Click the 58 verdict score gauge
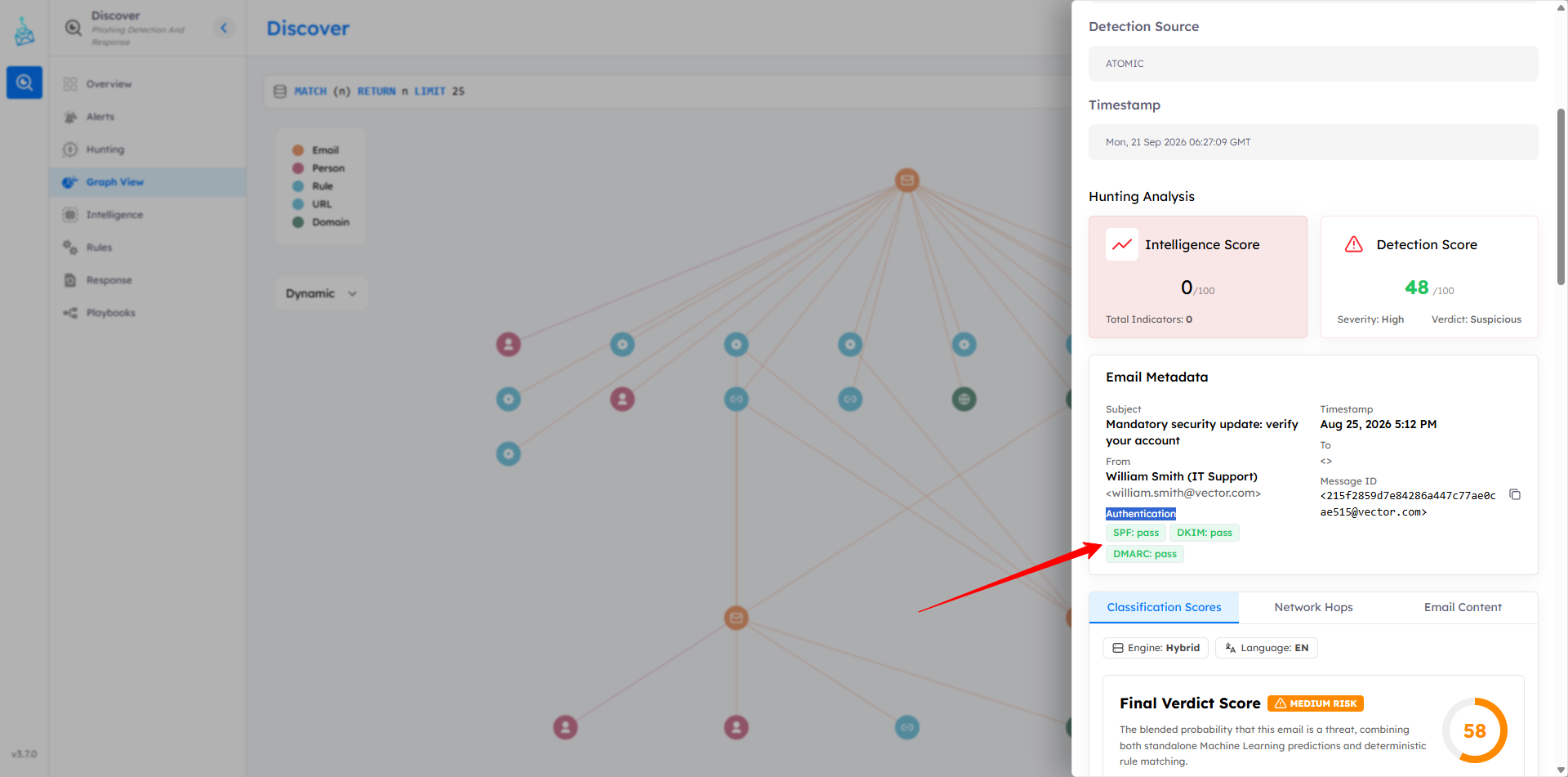The width and height of the screenshot is (1568, 777). [x=1474, y=730]
